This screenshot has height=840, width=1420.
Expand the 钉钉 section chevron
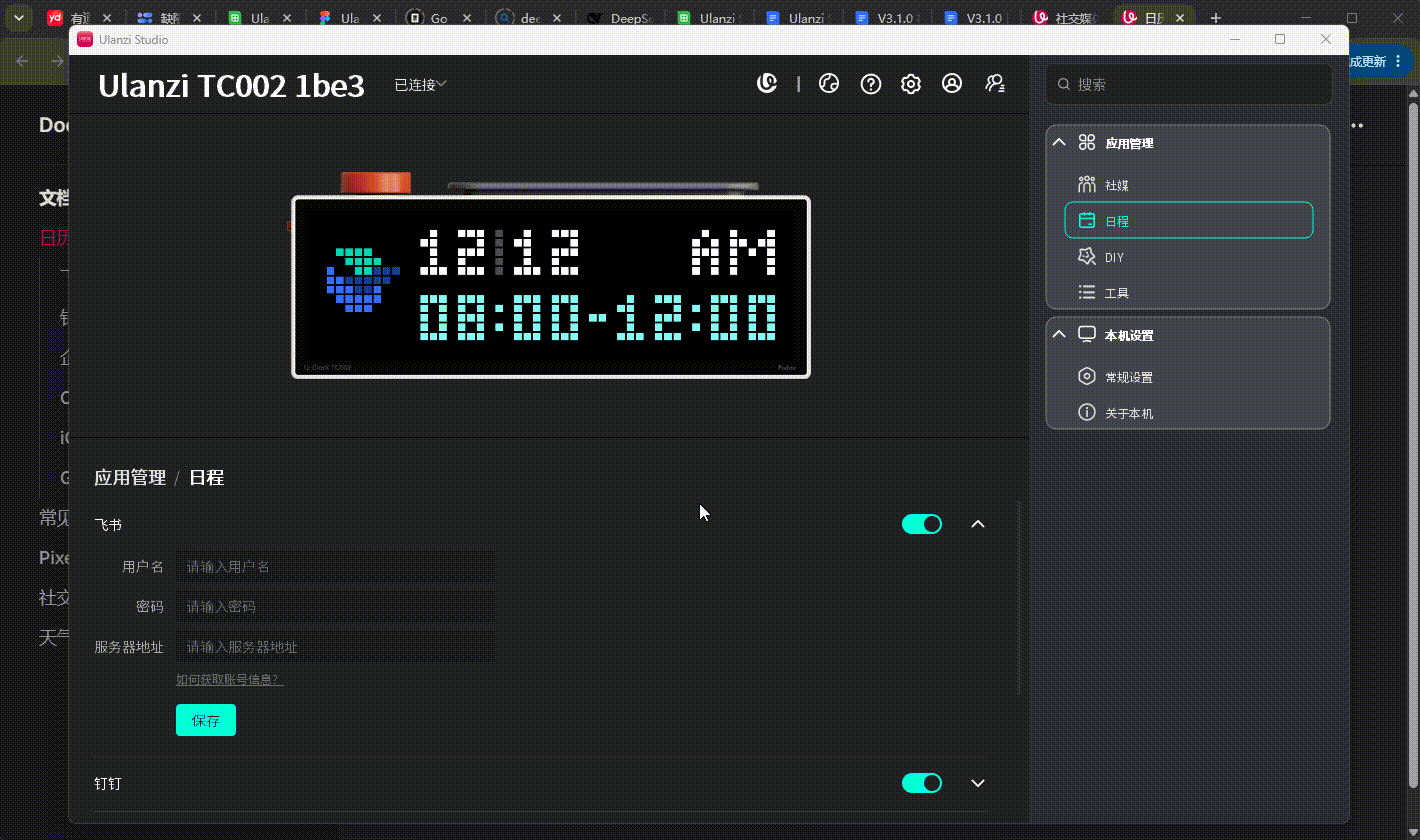(978, 783)
